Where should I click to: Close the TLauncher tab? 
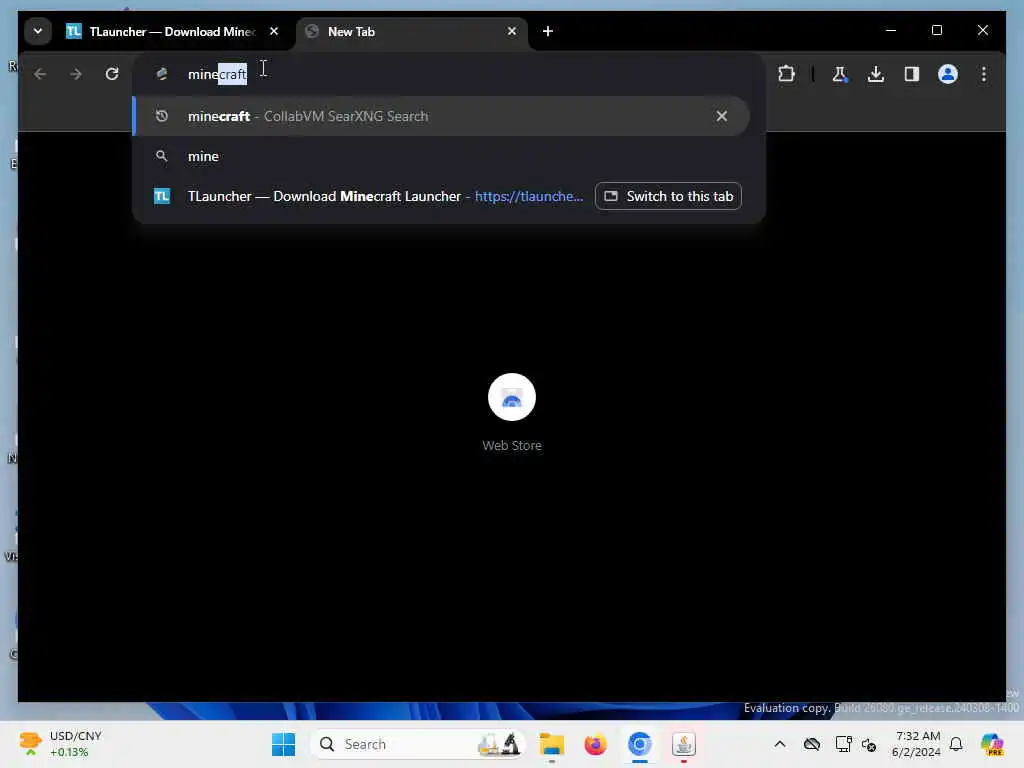[274, 31]
